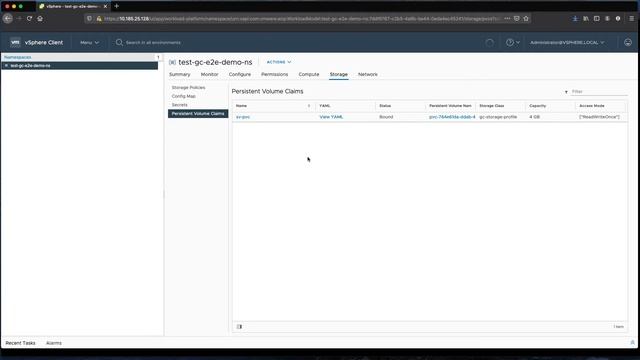Image resolution: width=640 pixels, height=360 pixels.
Task: Click the insecure connection lock warning icon
Action: pyautogui.click(x=99, y=18)
